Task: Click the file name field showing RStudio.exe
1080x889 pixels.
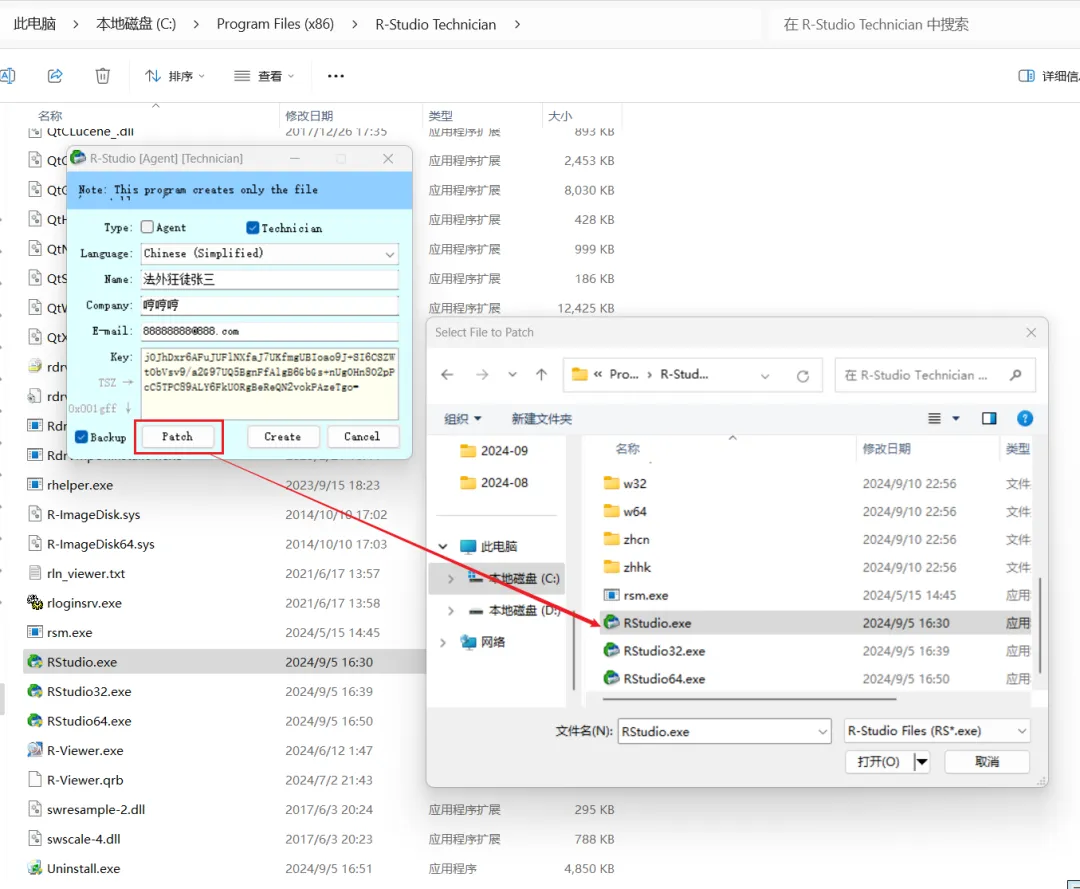Action: point(724,731)
